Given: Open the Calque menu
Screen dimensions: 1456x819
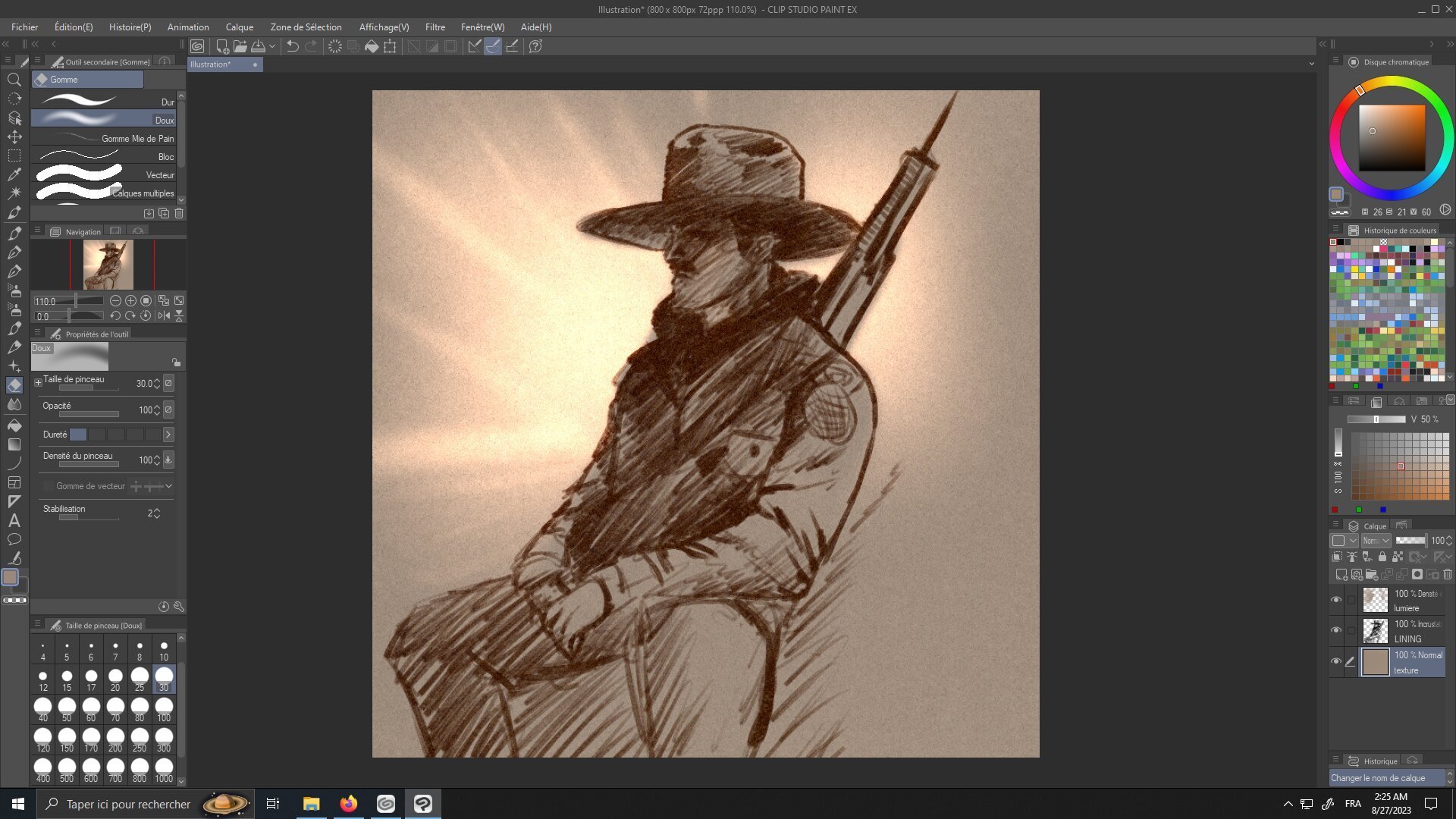Looking at the screenshot, I should coord(239,27).
